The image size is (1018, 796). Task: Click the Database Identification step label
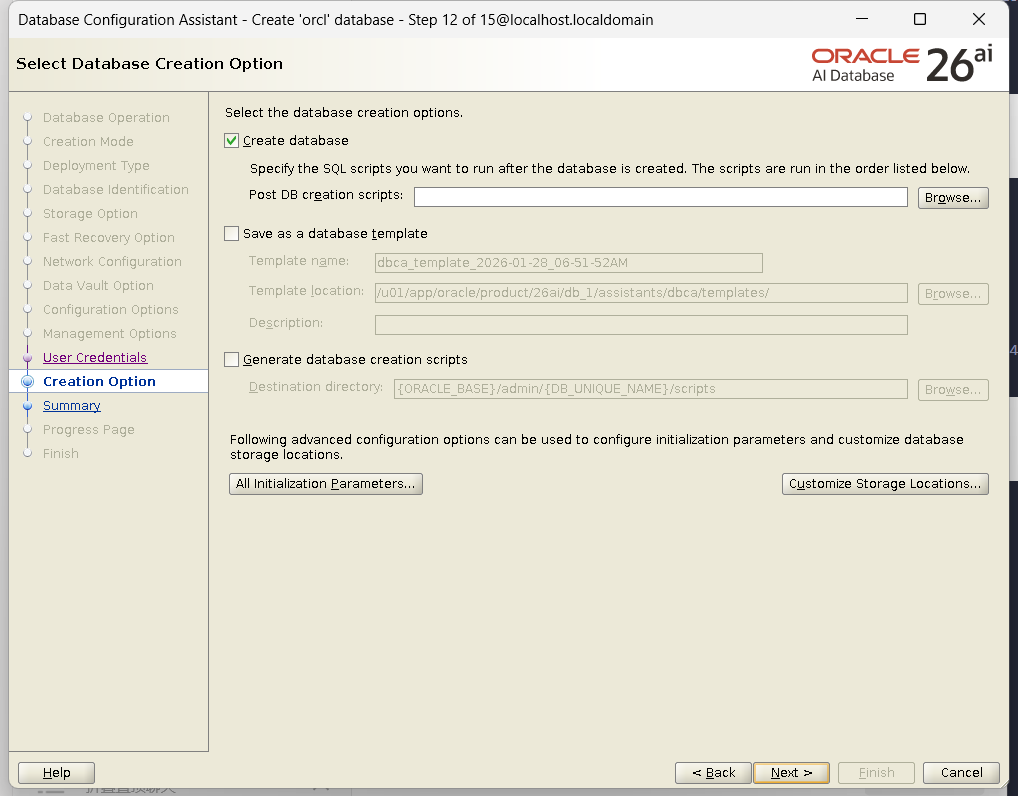(116, 190)
